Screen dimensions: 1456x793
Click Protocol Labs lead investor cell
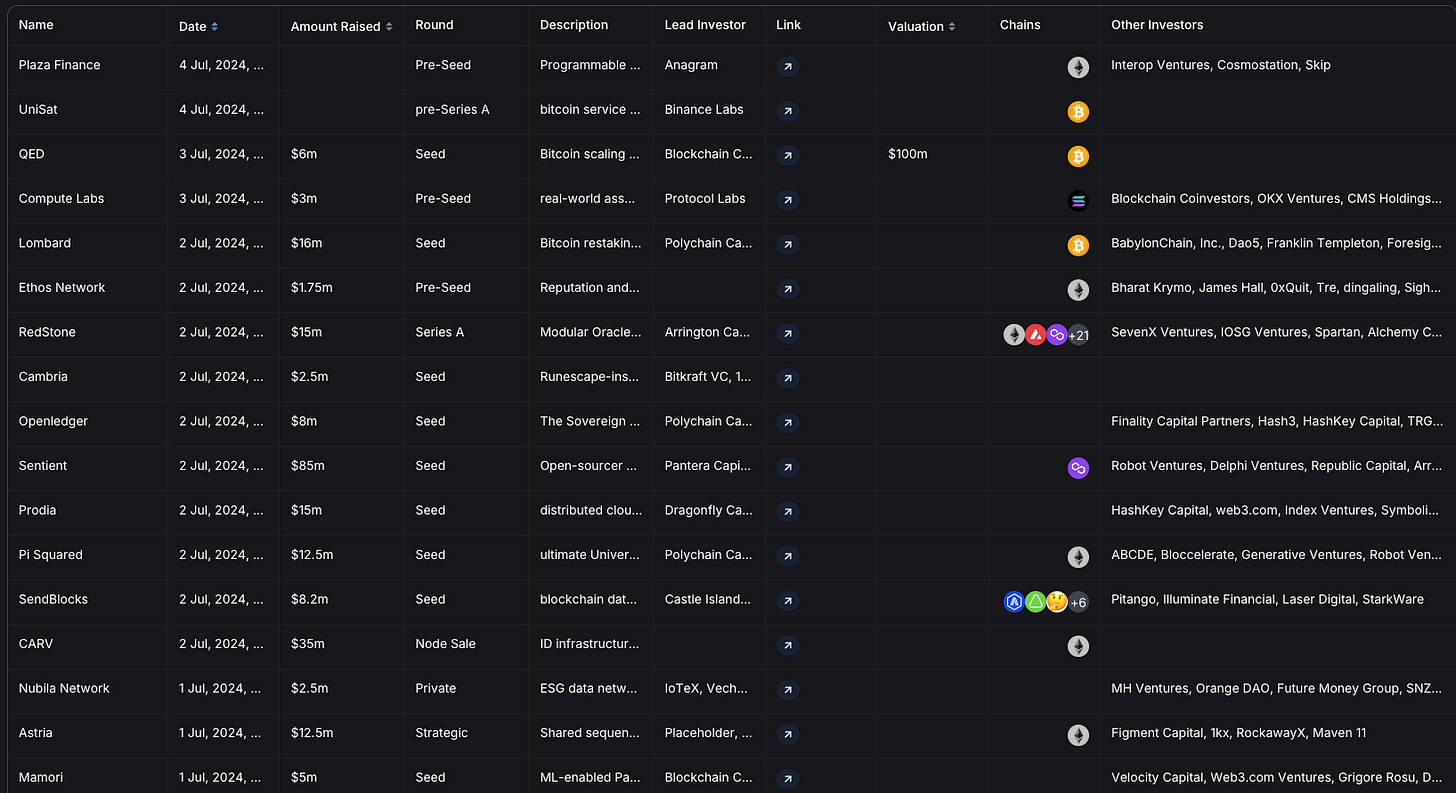[705, 199]
